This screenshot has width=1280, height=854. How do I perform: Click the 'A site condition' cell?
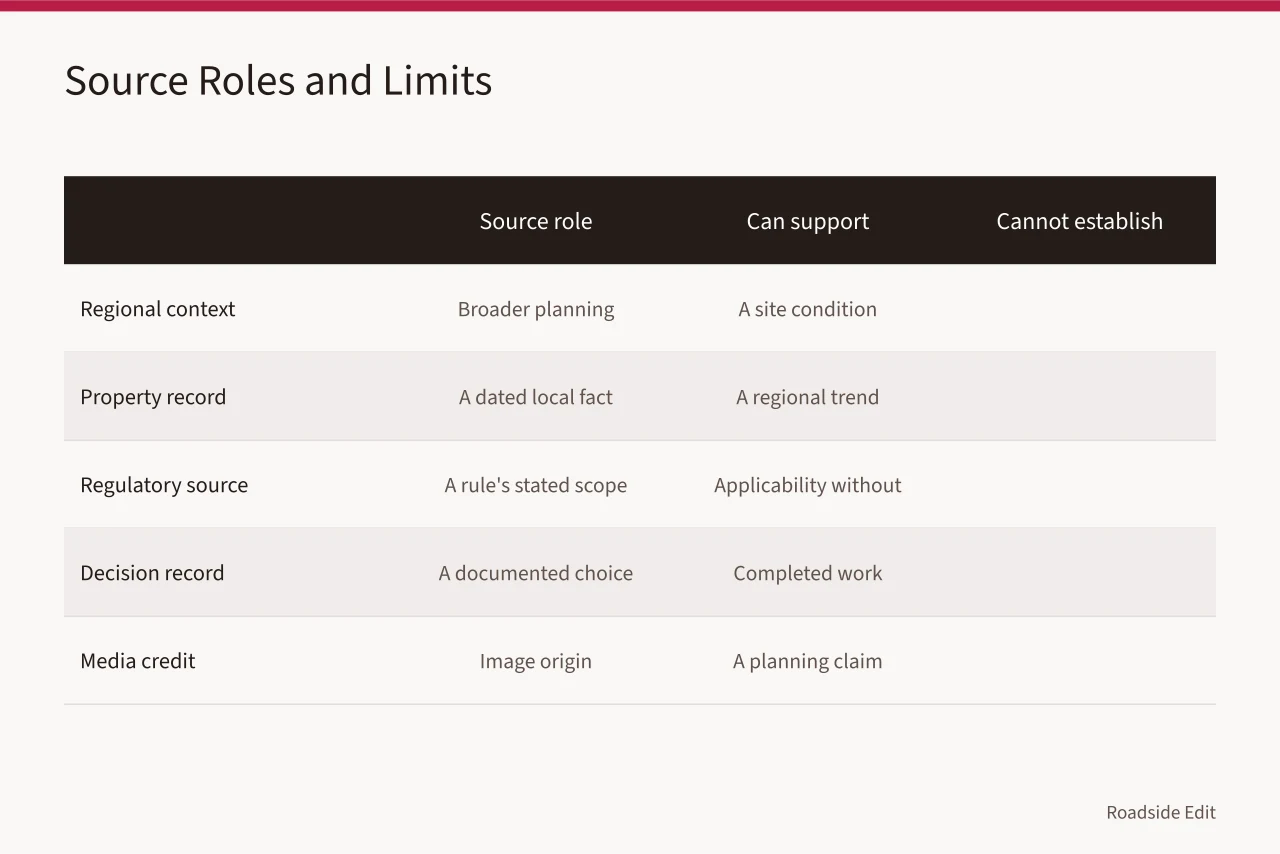click(x=808, y=309)
